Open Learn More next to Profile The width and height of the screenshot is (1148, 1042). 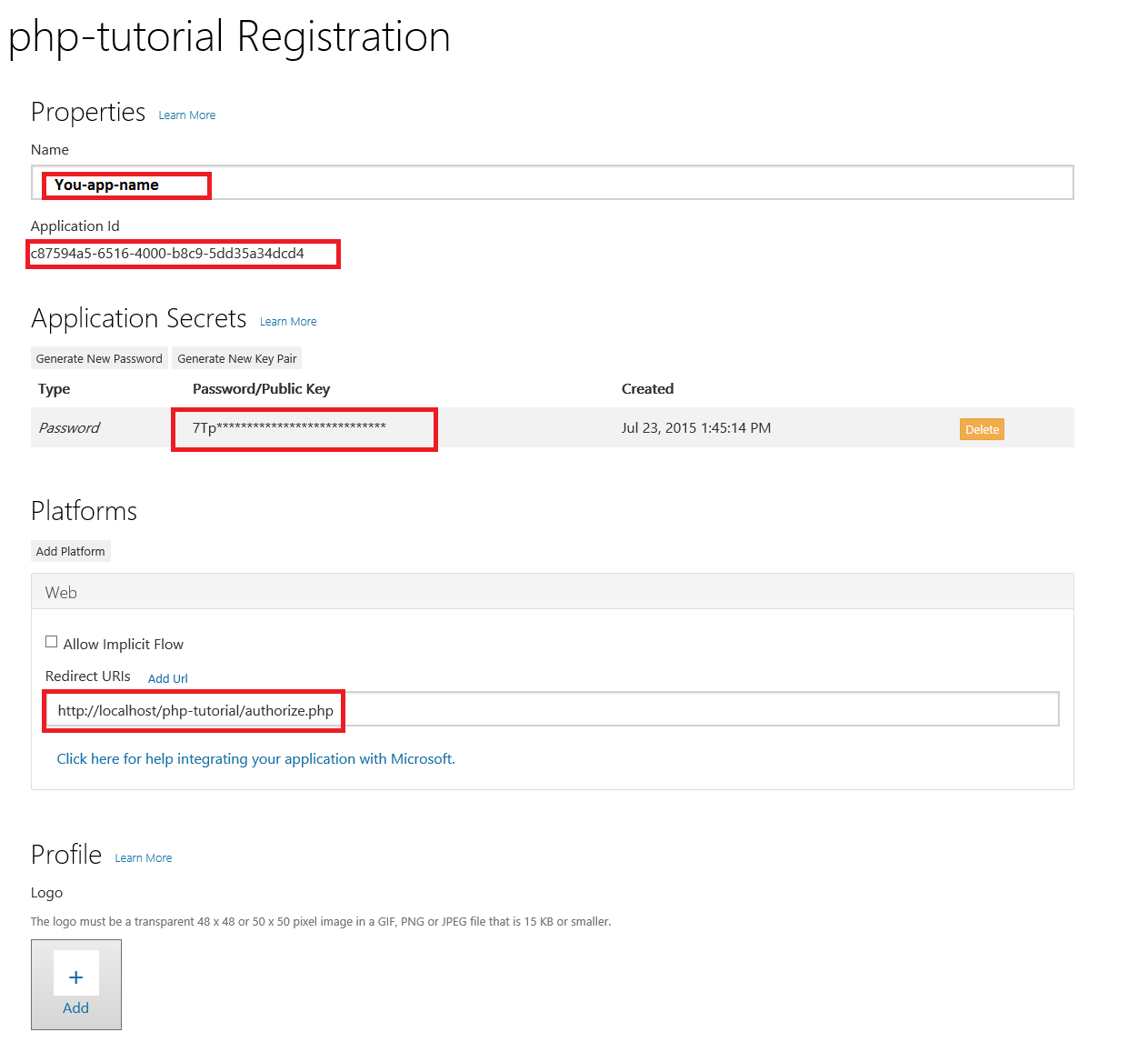[143, 858]
